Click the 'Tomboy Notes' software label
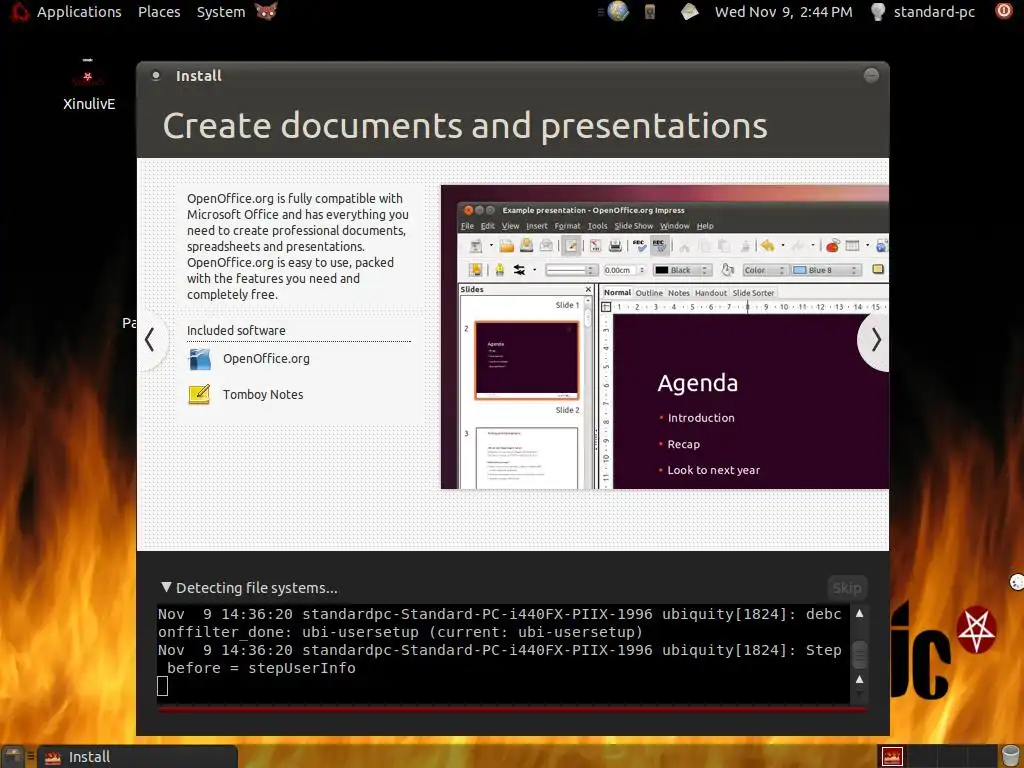1024x768 pixels. [x=263, y=394]
